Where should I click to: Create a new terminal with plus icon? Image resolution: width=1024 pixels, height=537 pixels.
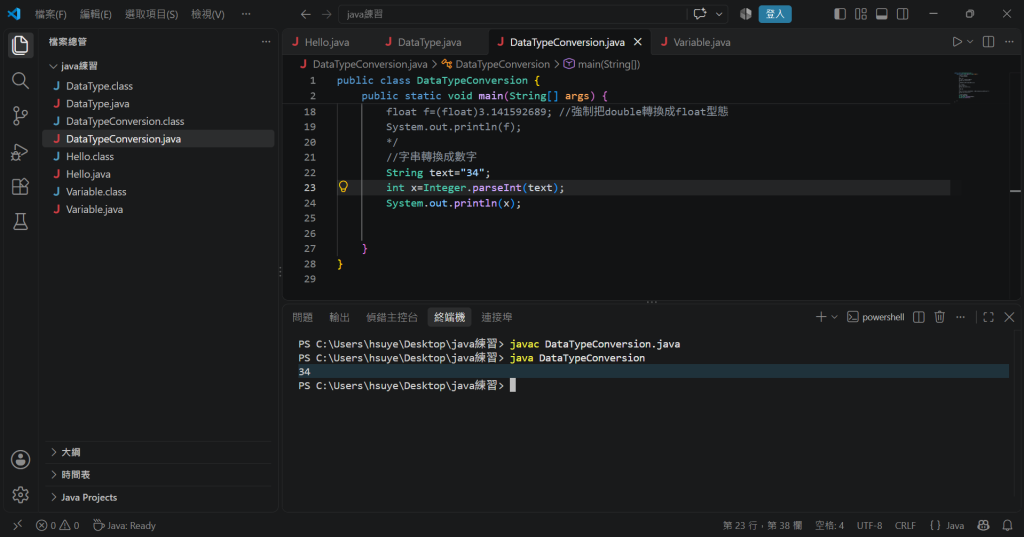click(x=821, y=317)
